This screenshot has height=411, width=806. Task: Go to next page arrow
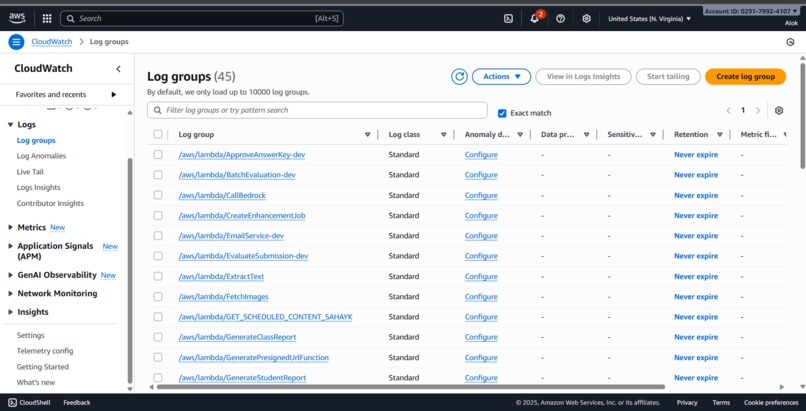coord(758,110)
